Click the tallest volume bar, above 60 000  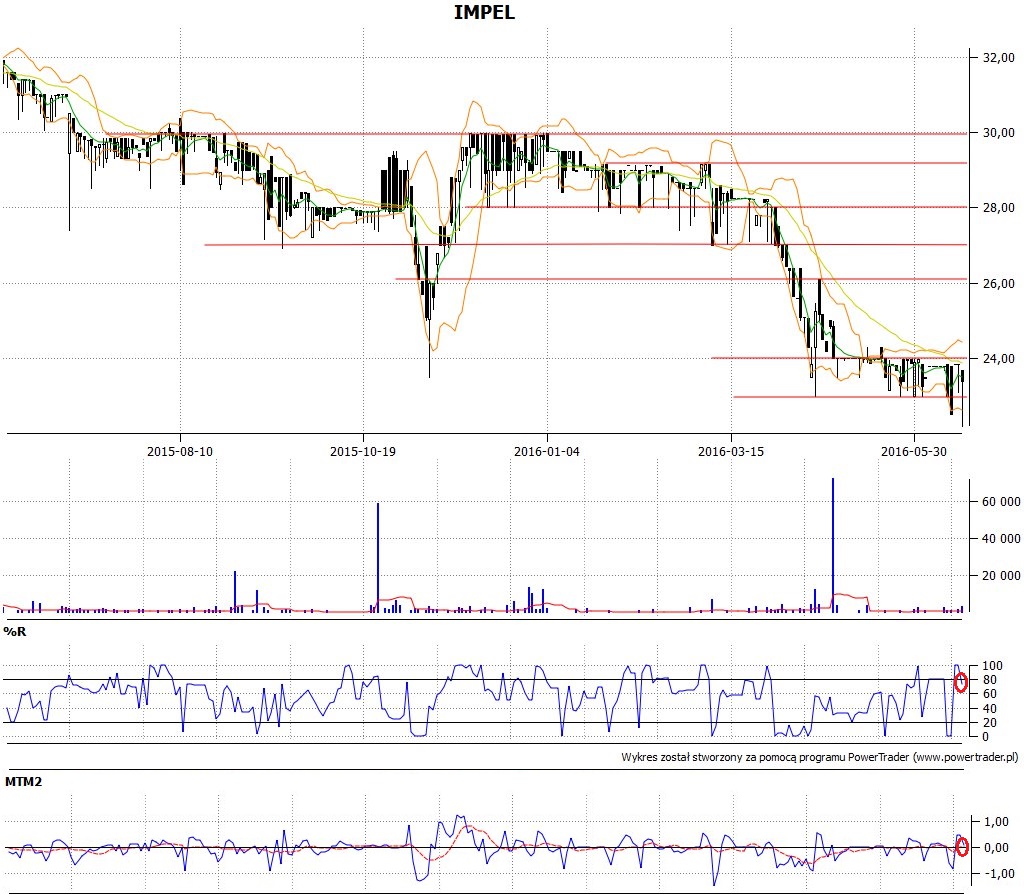[833, 545]
